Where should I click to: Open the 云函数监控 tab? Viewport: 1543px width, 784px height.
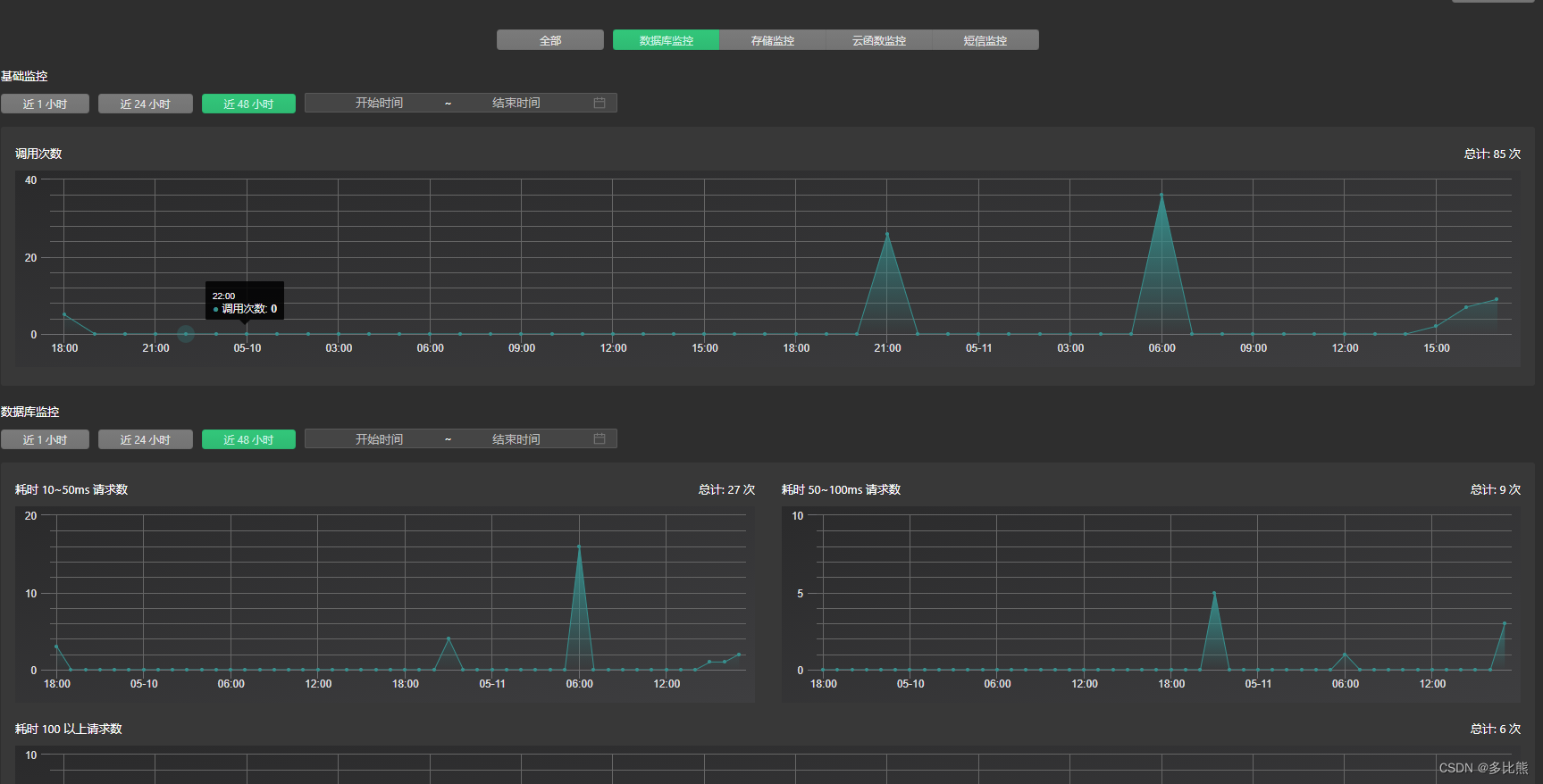[878, 40]
